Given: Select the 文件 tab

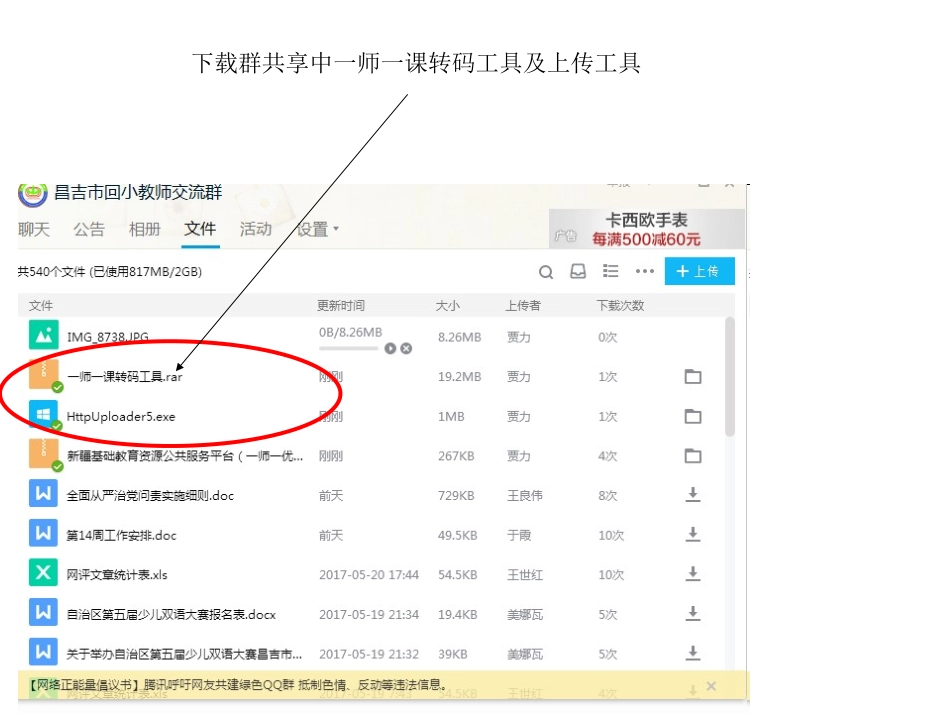Looking at the screenshot, I should (x=200, y=229).
